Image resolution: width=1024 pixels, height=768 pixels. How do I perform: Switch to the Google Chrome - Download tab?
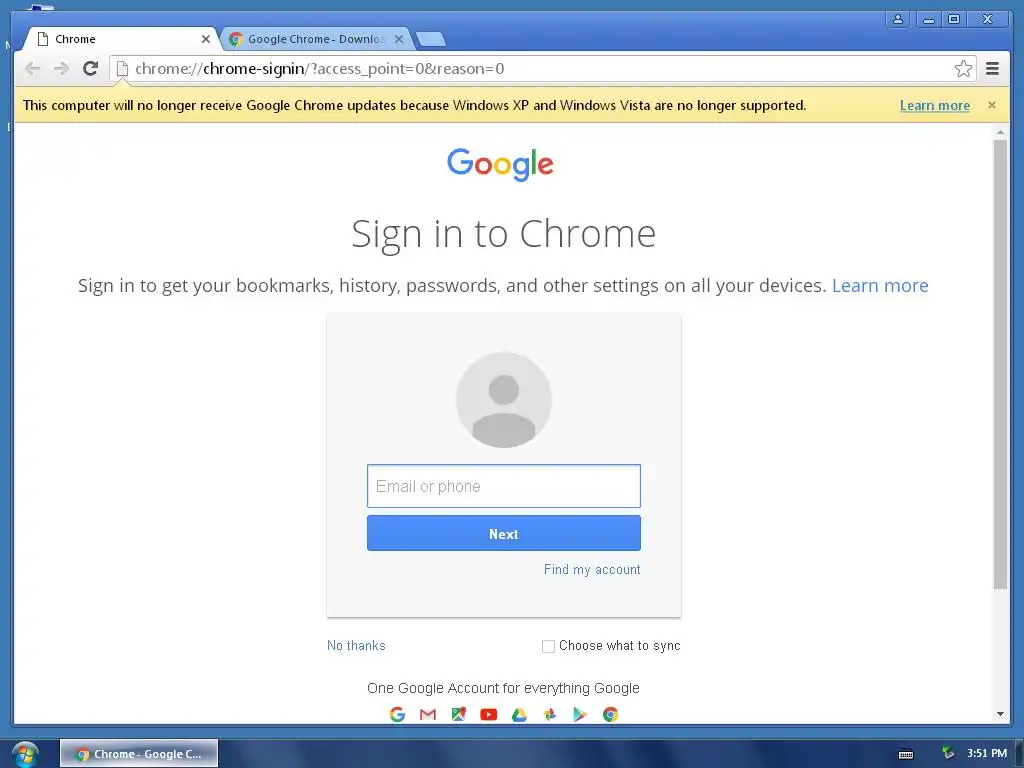pos(317,39)
